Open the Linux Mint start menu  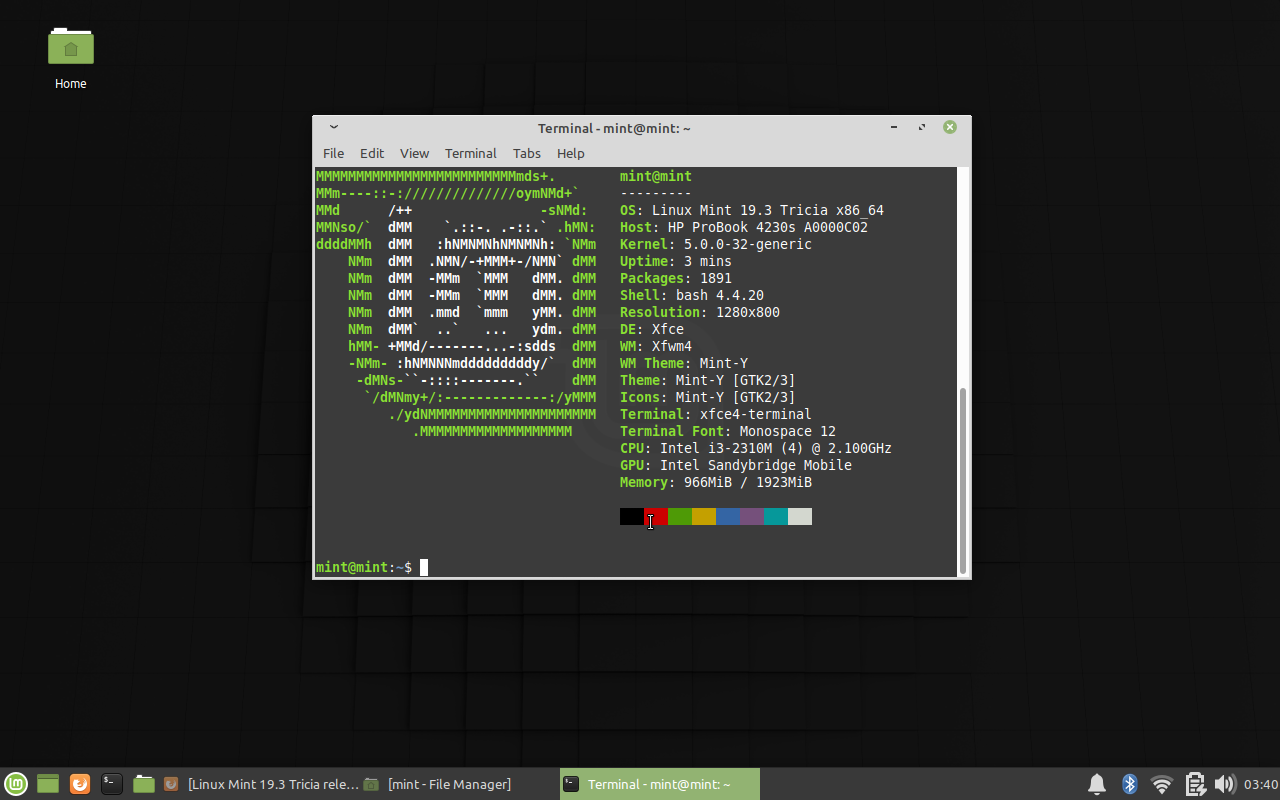pyautogui.click(x=15, y=784)
